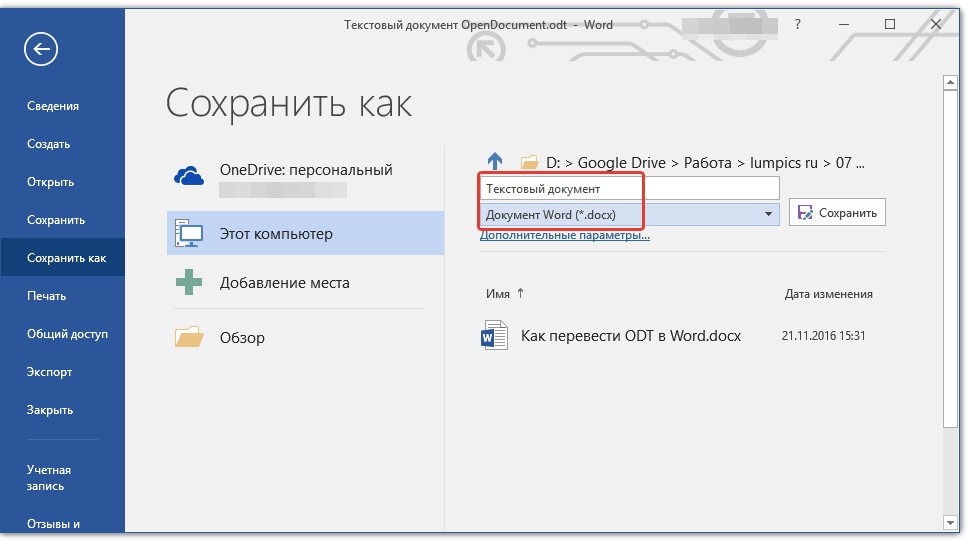Click the folder icon in path breadcrumb
The image size is (968, 541).
click(529, 162)
